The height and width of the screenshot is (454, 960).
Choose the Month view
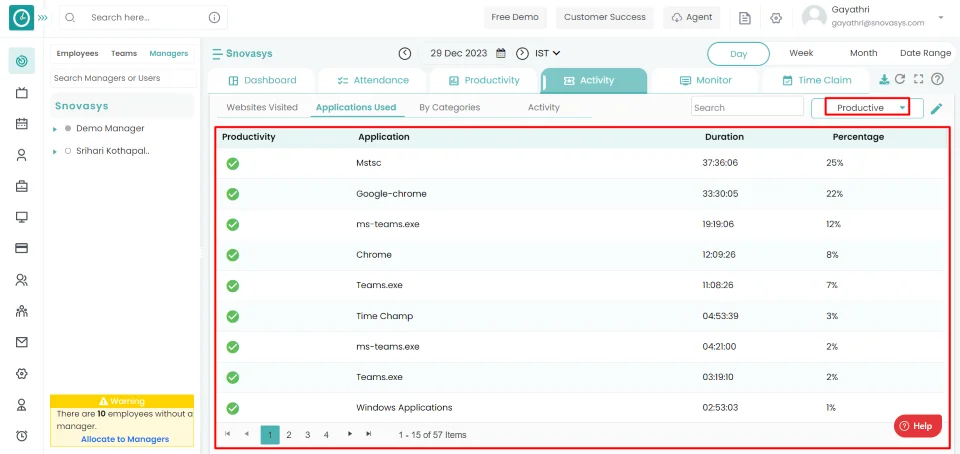click(x=863, y=53)
